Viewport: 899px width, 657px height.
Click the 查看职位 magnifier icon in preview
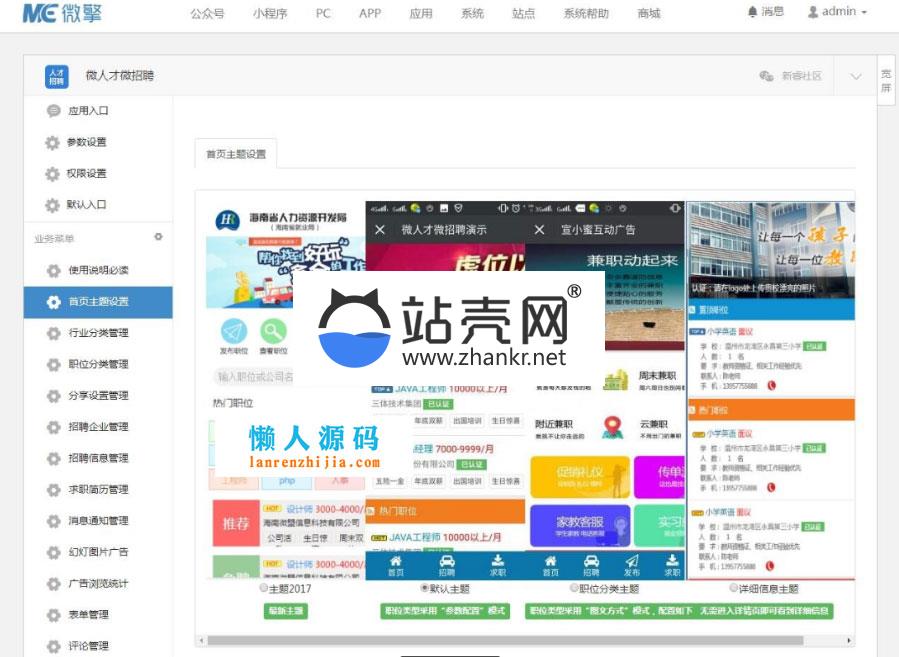[273, 331]
